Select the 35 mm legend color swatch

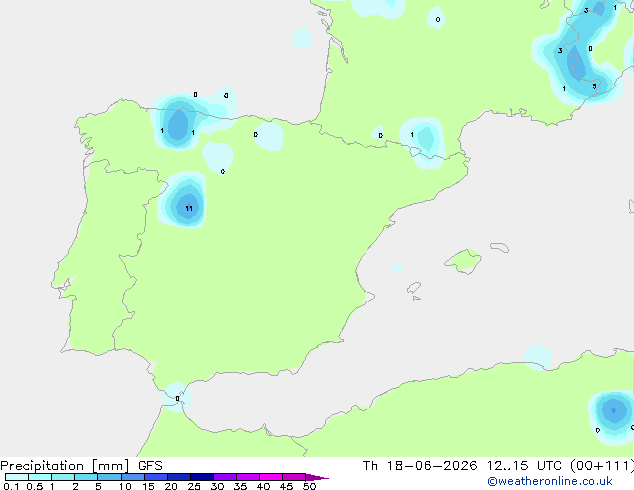coord(247,477)
